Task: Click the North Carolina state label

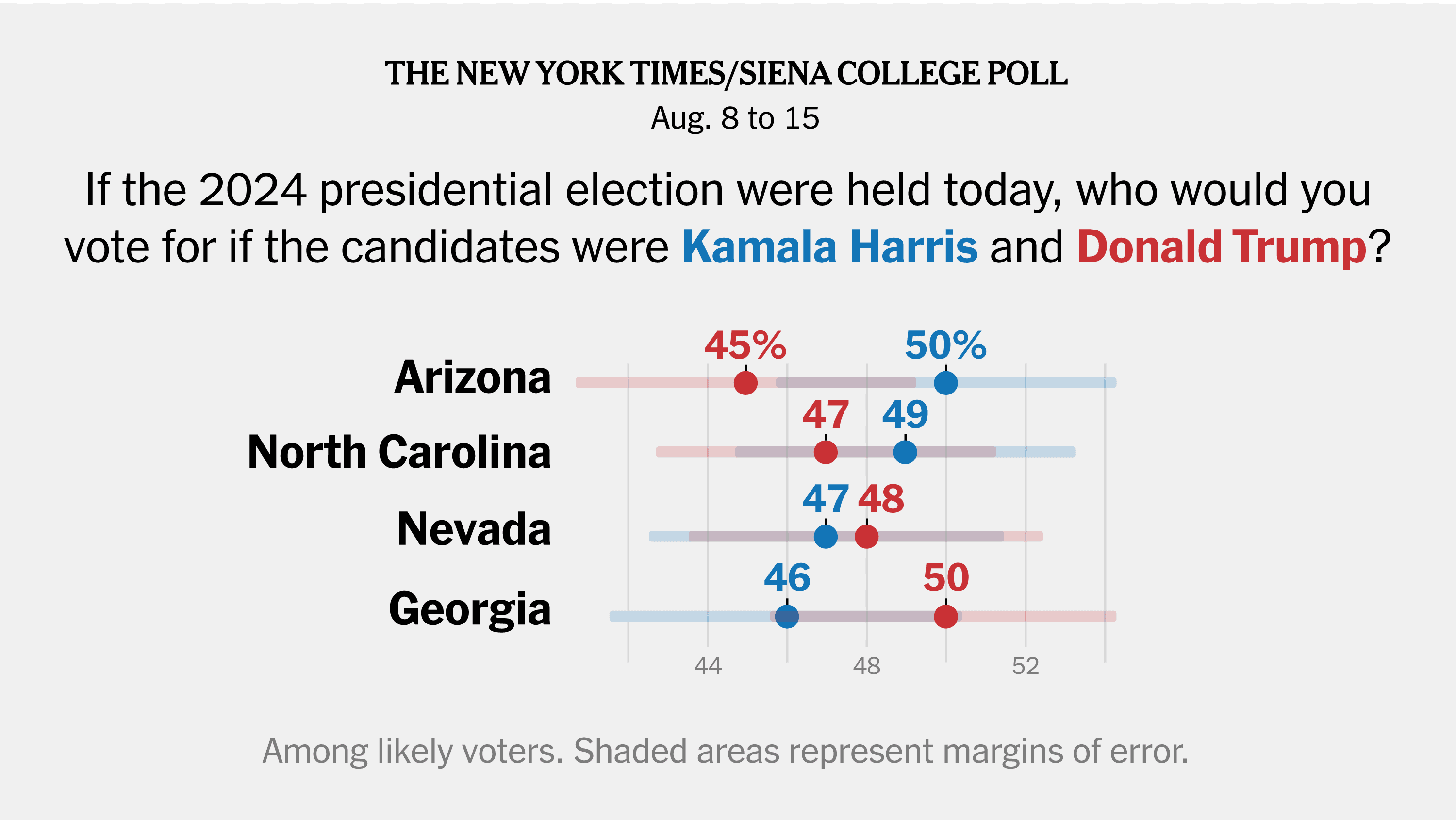Action: pos(399,452)
